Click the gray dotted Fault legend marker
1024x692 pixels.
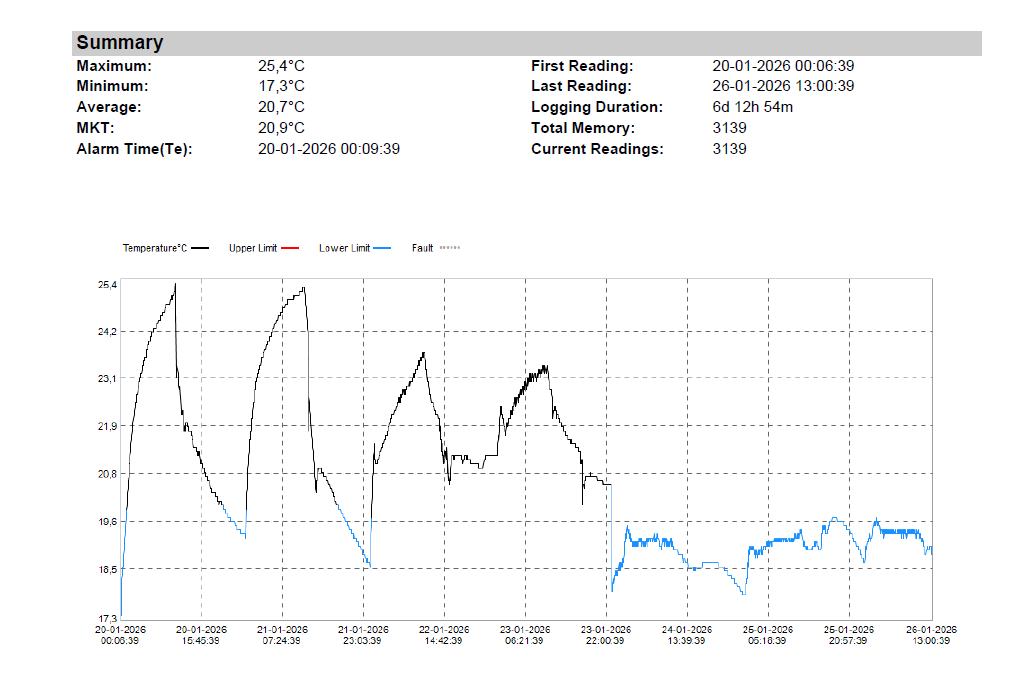click(450, 248)
